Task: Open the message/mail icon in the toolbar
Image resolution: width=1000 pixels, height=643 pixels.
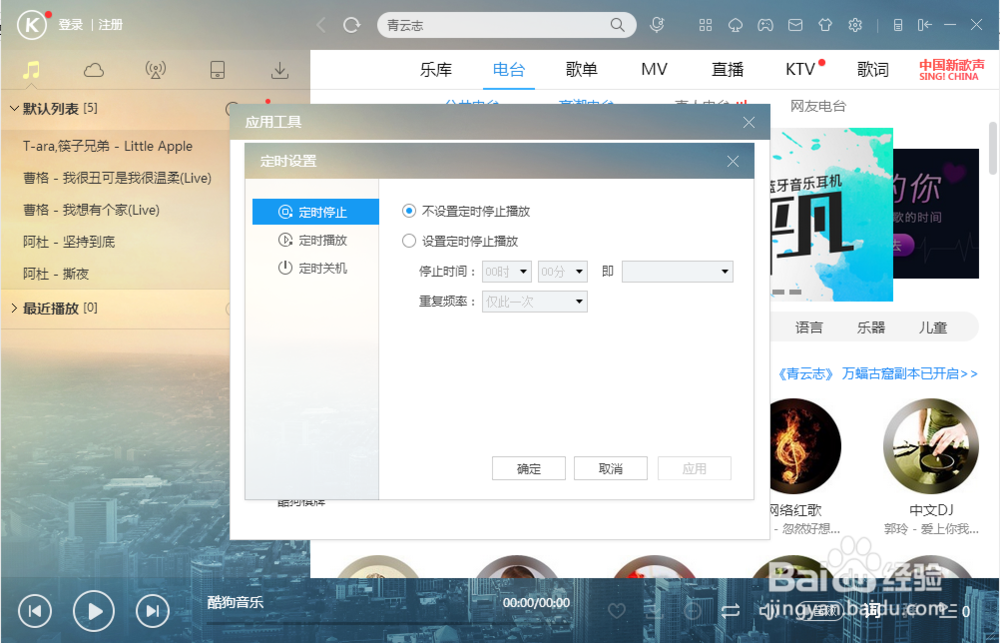Action: [x=796, y=24]
